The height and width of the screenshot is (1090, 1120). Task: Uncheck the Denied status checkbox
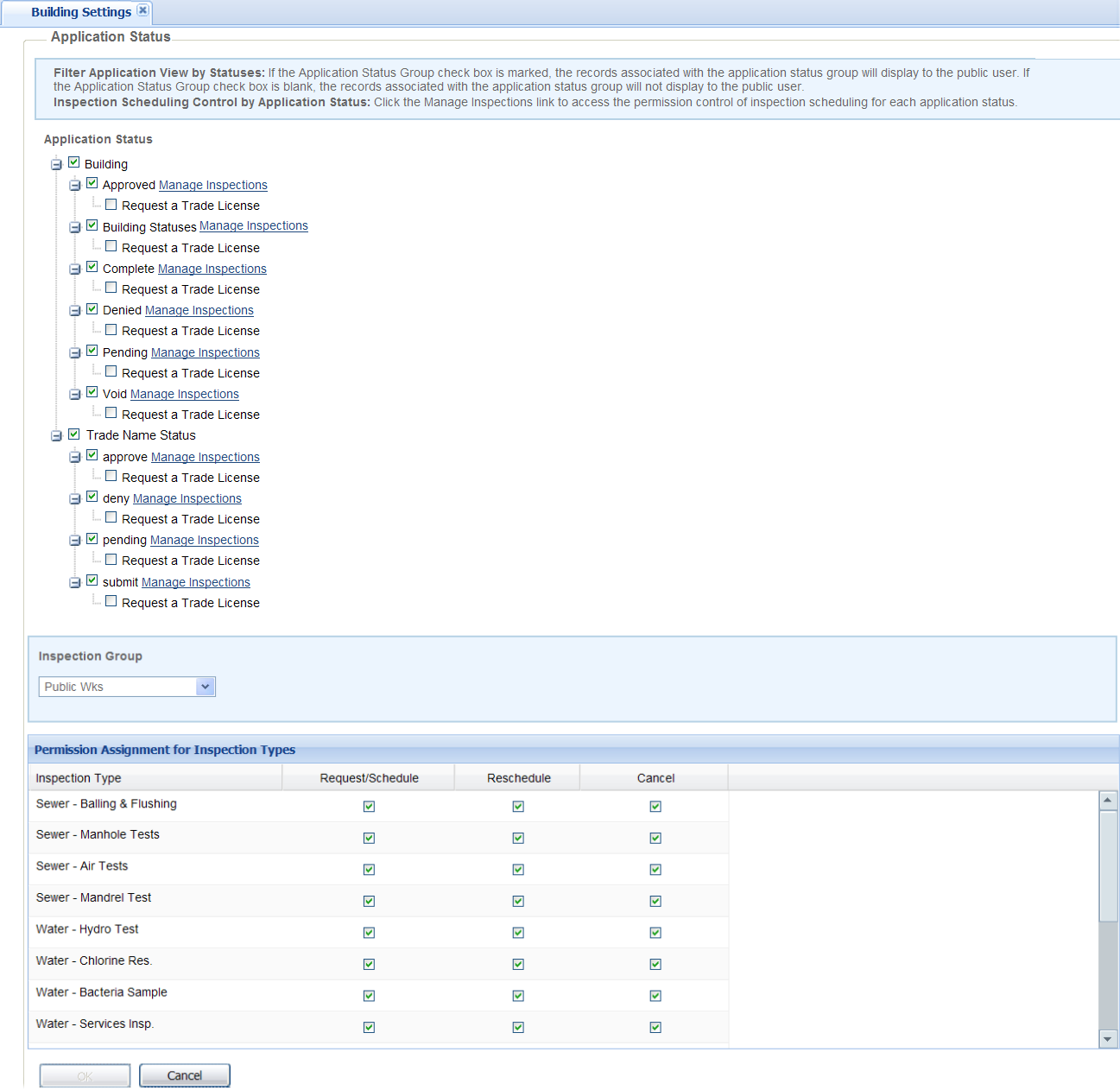coord(92,309)
